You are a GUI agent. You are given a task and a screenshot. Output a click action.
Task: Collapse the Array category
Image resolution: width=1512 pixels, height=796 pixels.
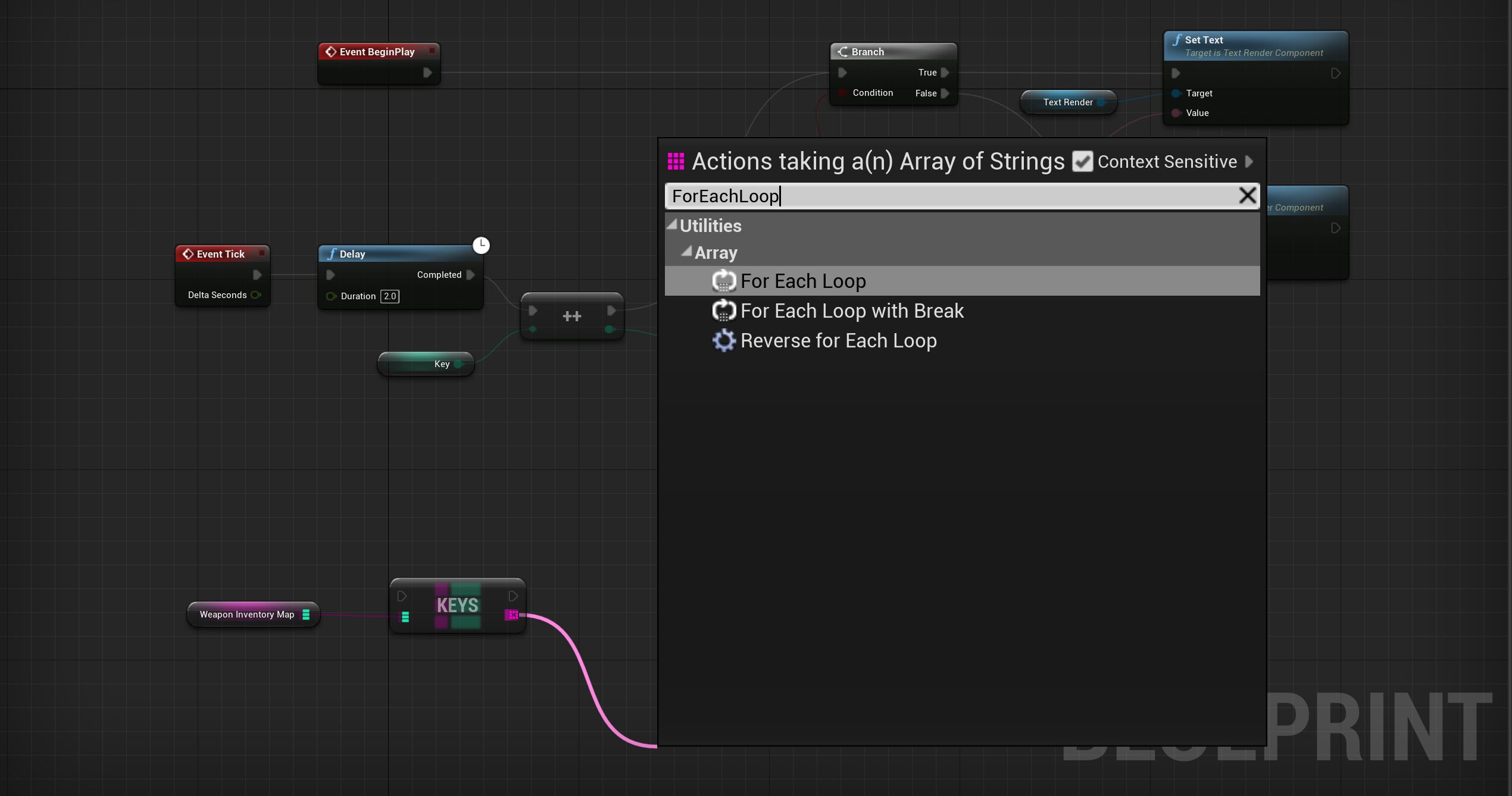click(688, 252)
